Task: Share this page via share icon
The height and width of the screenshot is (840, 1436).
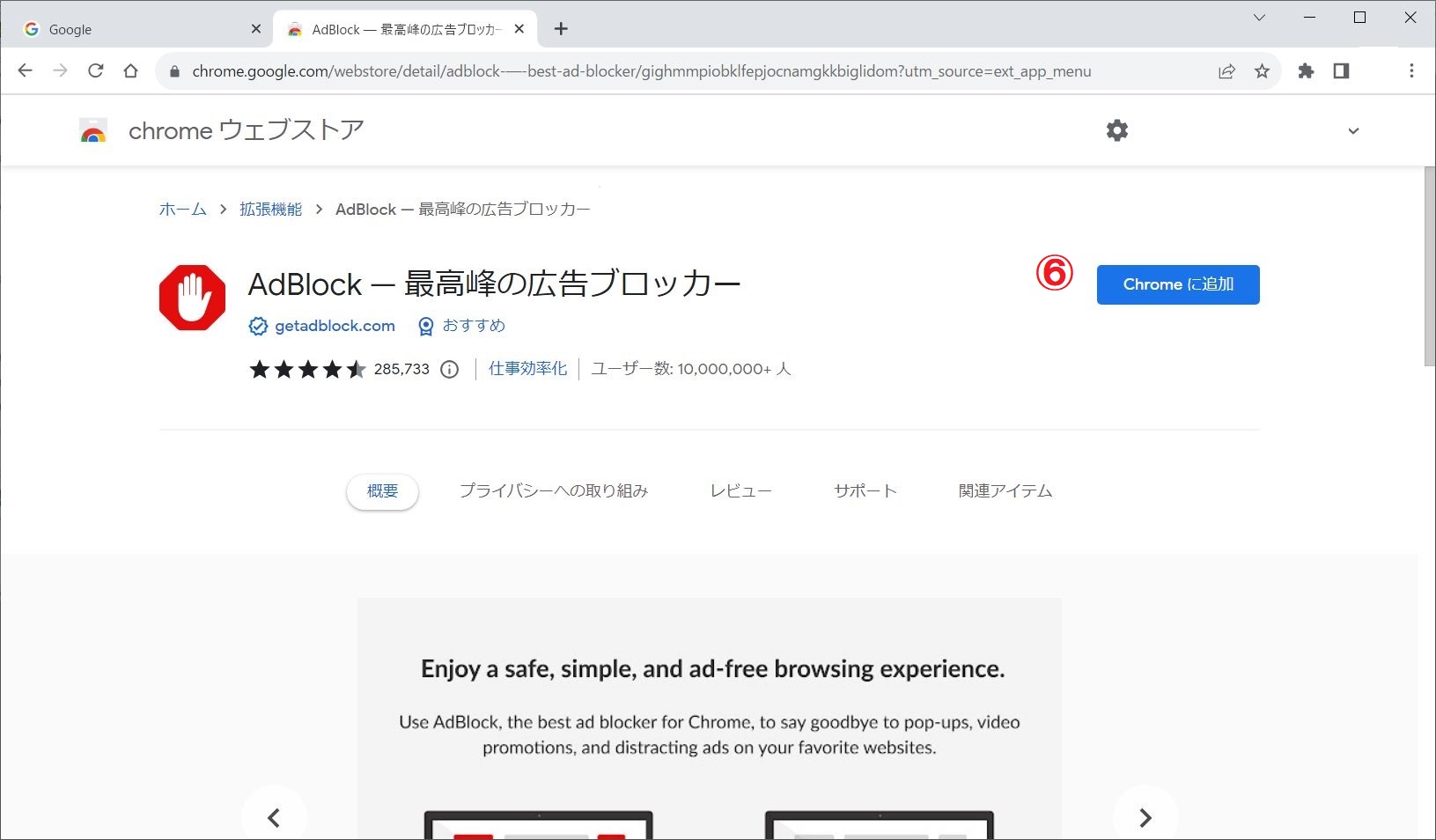Action: pos(1226,71)
